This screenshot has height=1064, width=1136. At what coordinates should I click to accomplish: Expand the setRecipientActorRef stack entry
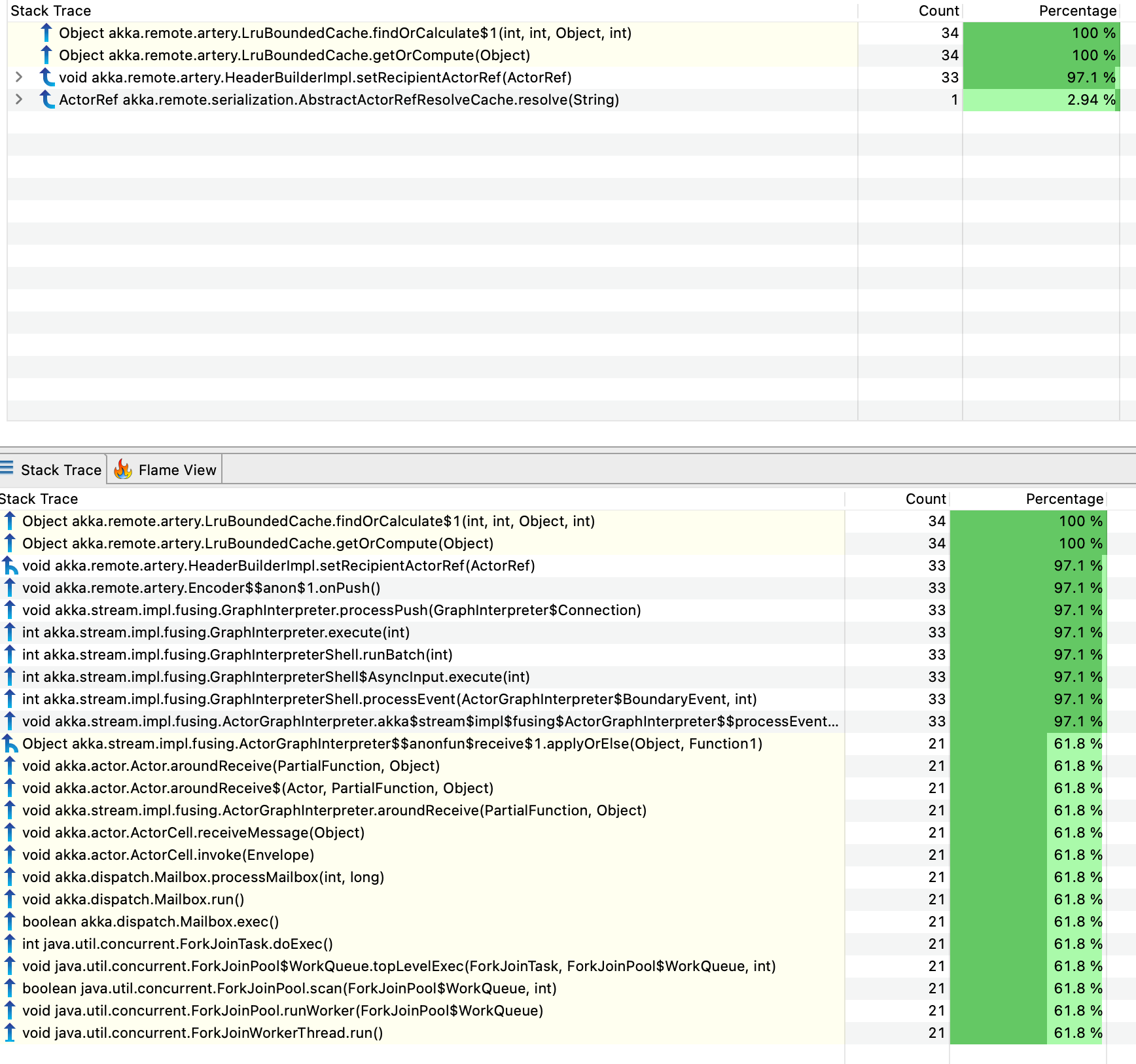pyautogui.click(x=19, y=77)
